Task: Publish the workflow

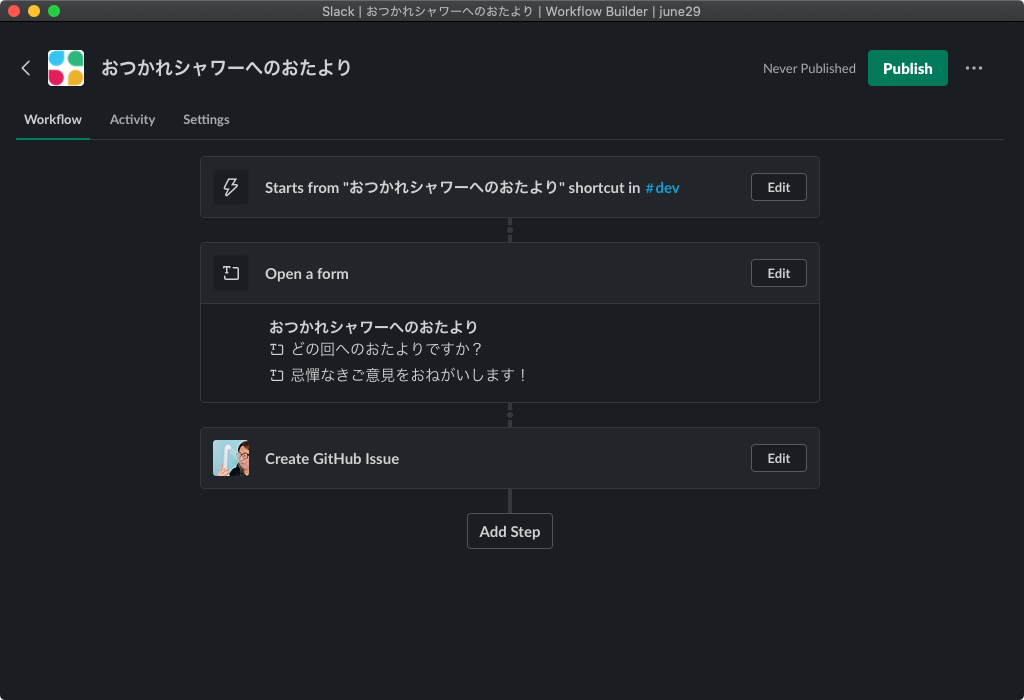Action: tap(907, 68)
